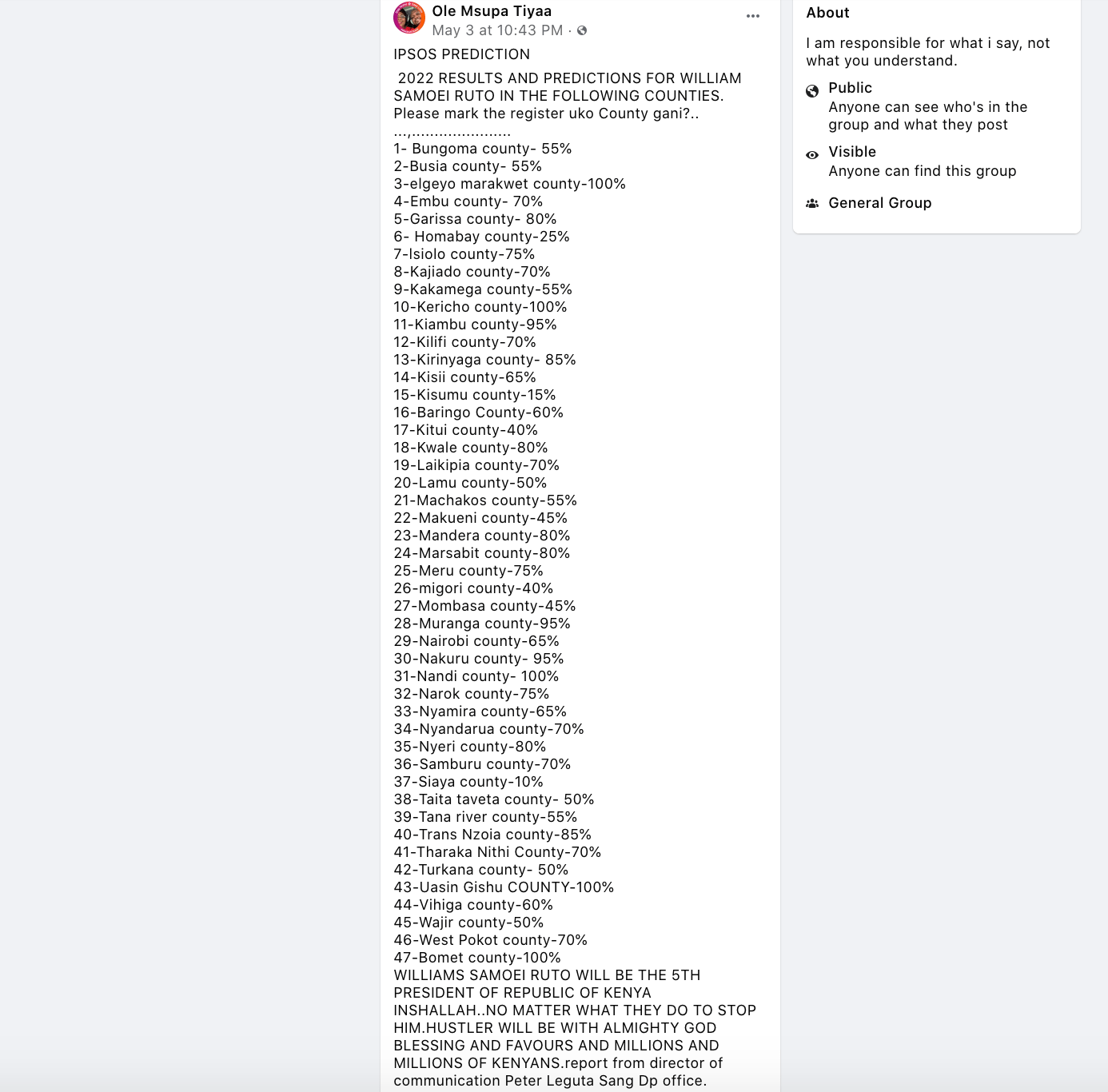
Task: Click the About heading
Action: [x=827, y=13]
